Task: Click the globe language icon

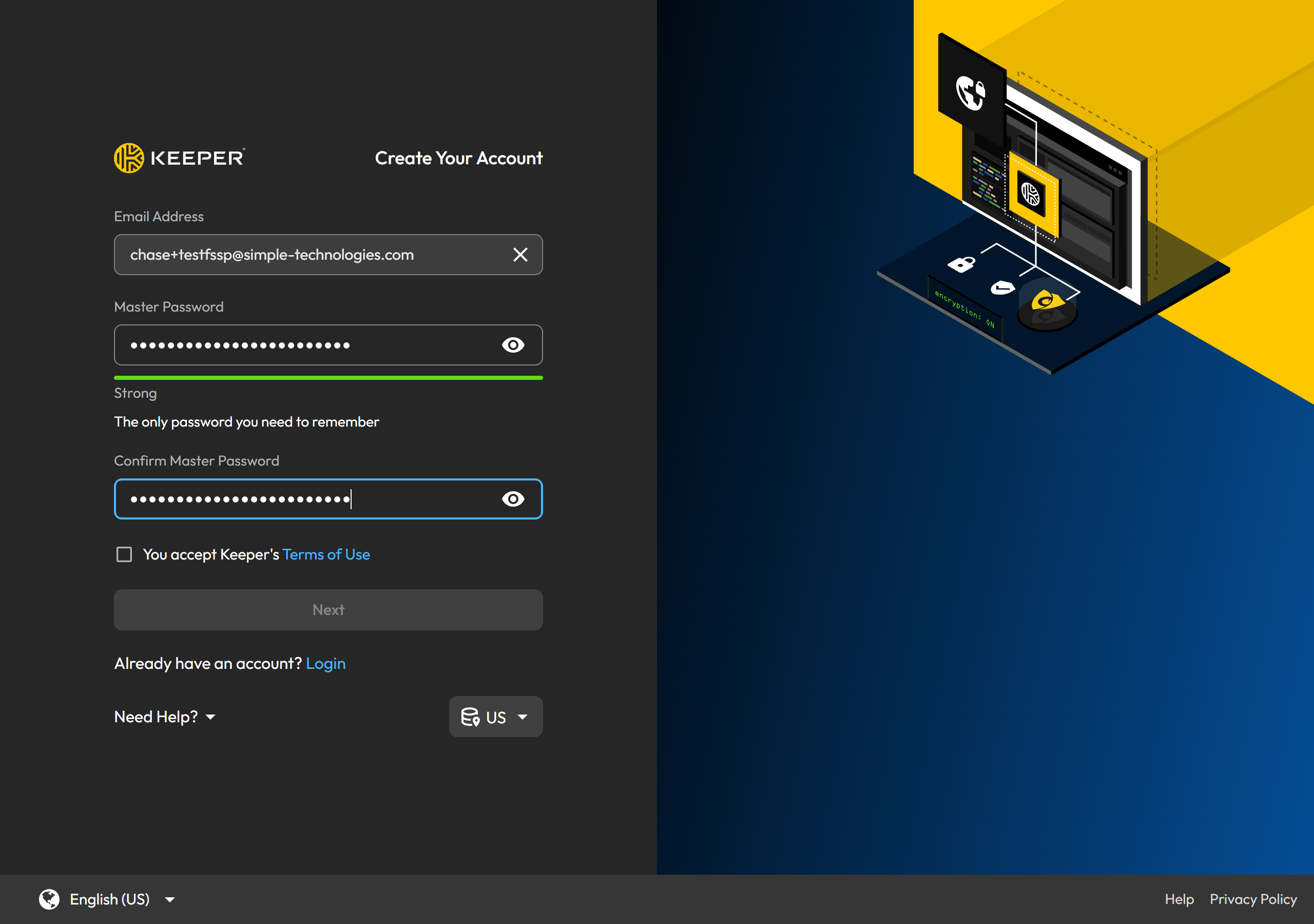Action: (x=49, y=899)
